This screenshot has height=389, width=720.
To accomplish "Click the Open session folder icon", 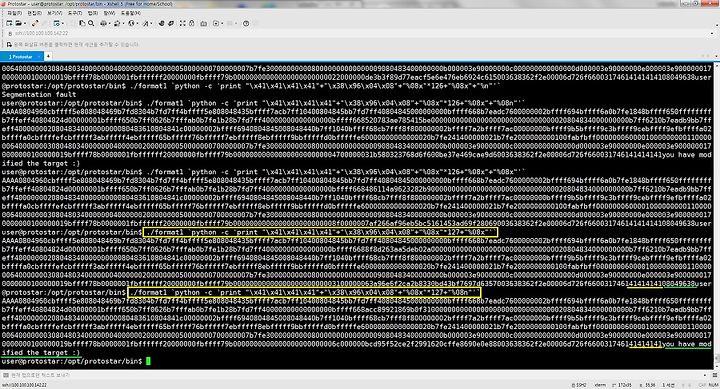I will (18, 23).
